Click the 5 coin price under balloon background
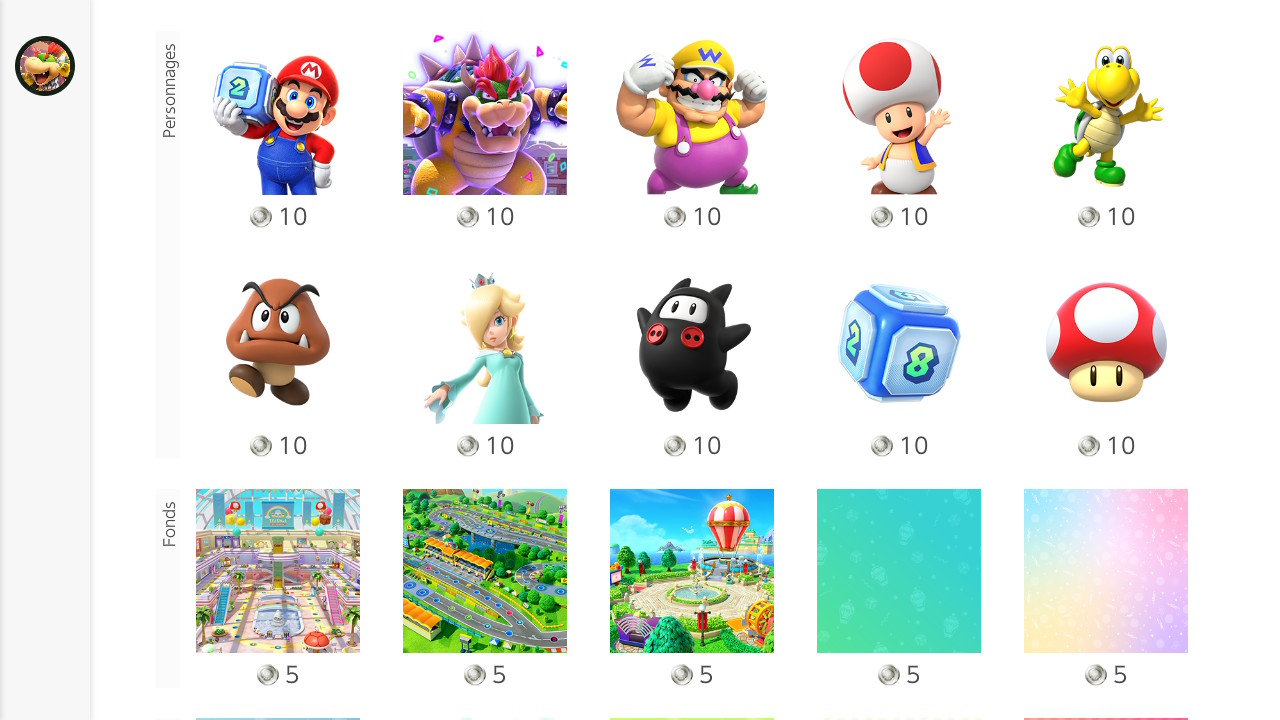Image resolution: width=1280 pixels, height=720 pixels. 692,675
